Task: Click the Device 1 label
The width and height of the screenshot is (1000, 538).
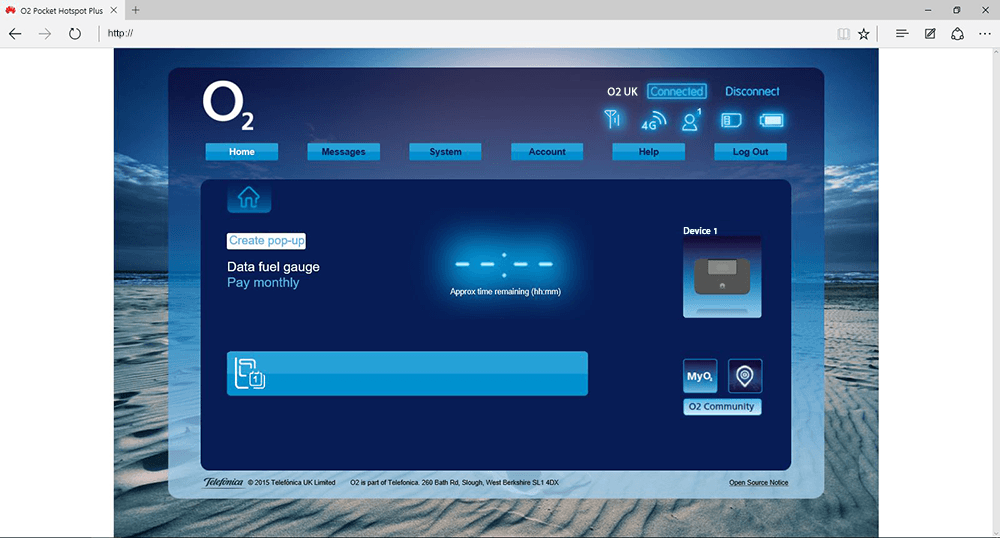Action: click(x=700, y=231)
